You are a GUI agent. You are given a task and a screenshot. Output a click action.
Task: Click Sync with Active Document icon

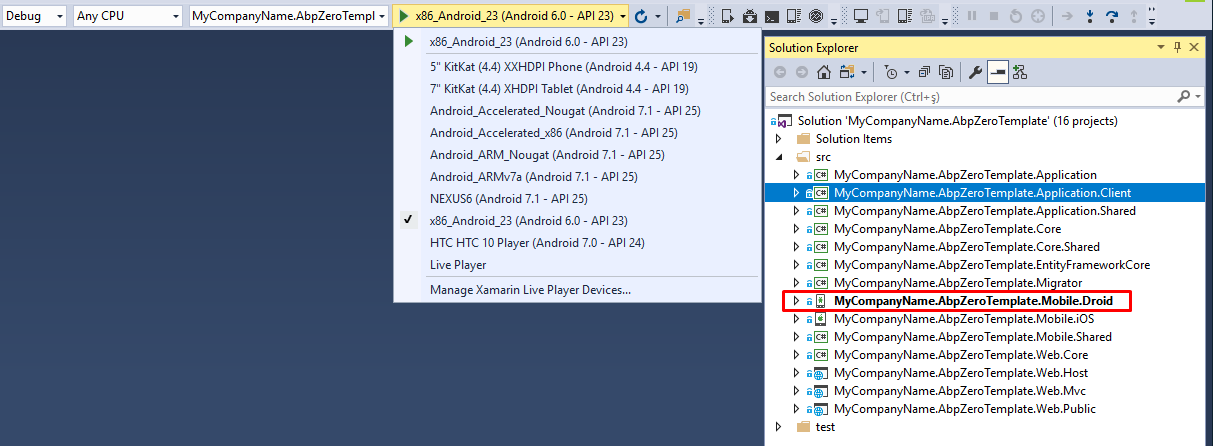(x=847, y=73)
